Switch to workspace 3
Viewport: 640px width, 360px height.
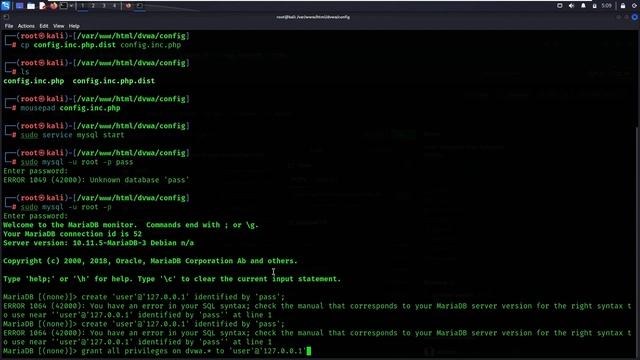pyautogui.click(x=104, y=6)
